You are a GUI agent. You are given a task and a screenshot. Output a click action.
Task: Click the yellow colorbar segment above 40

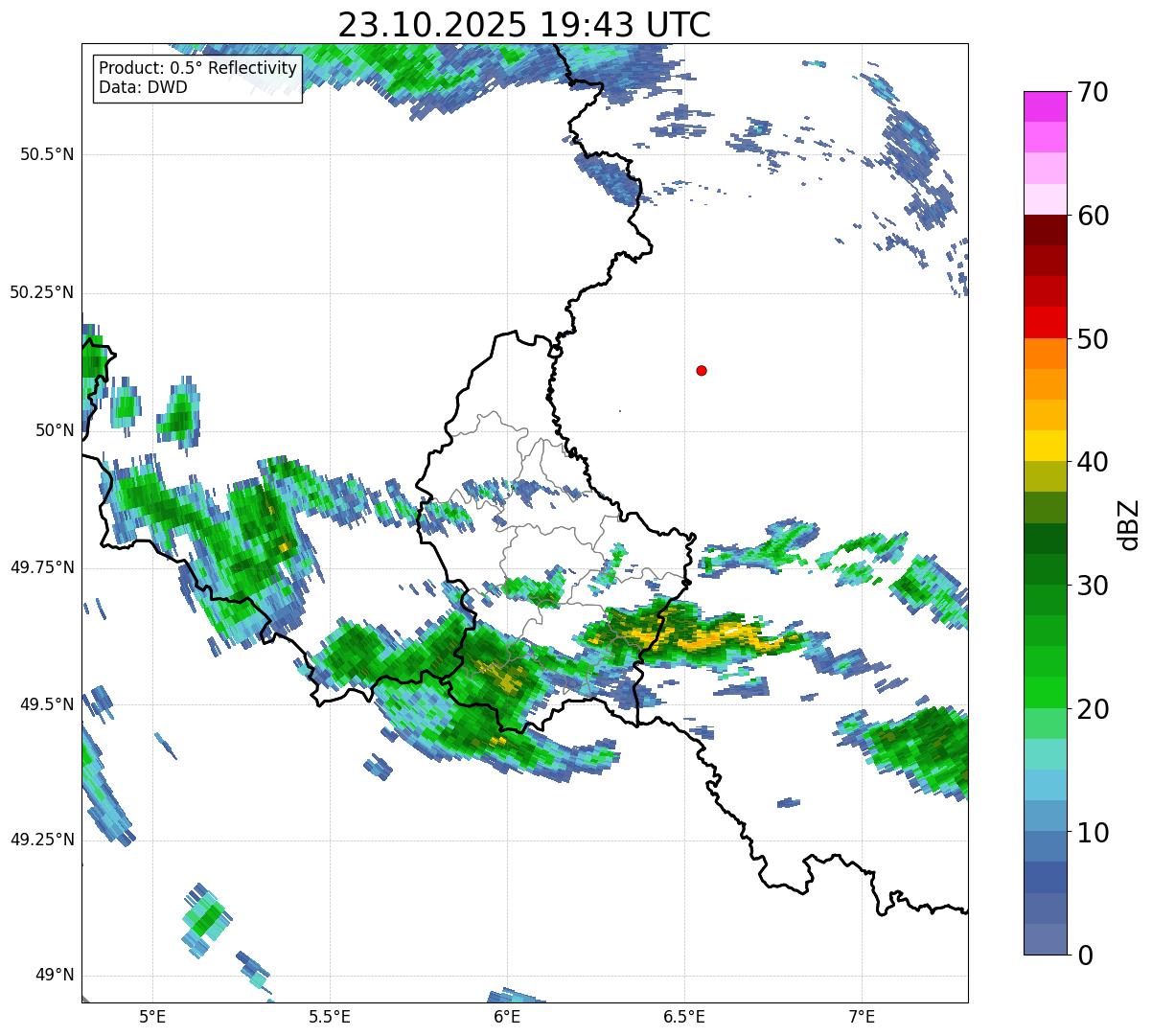[x=1044, y=446]
